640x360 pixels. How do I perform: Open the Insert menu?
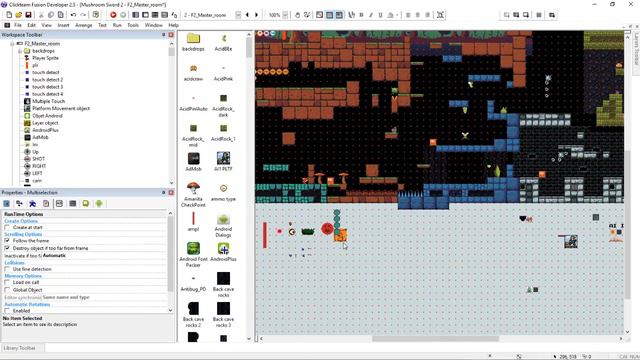tap(63, 25)
